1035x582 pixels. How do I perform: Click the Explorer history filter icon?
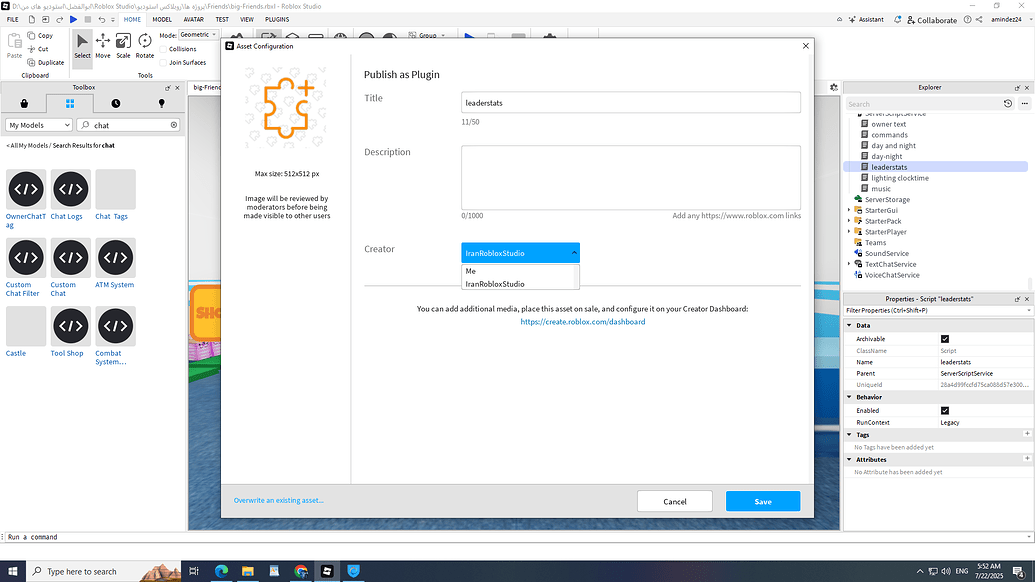click(x=1008, y=104)
